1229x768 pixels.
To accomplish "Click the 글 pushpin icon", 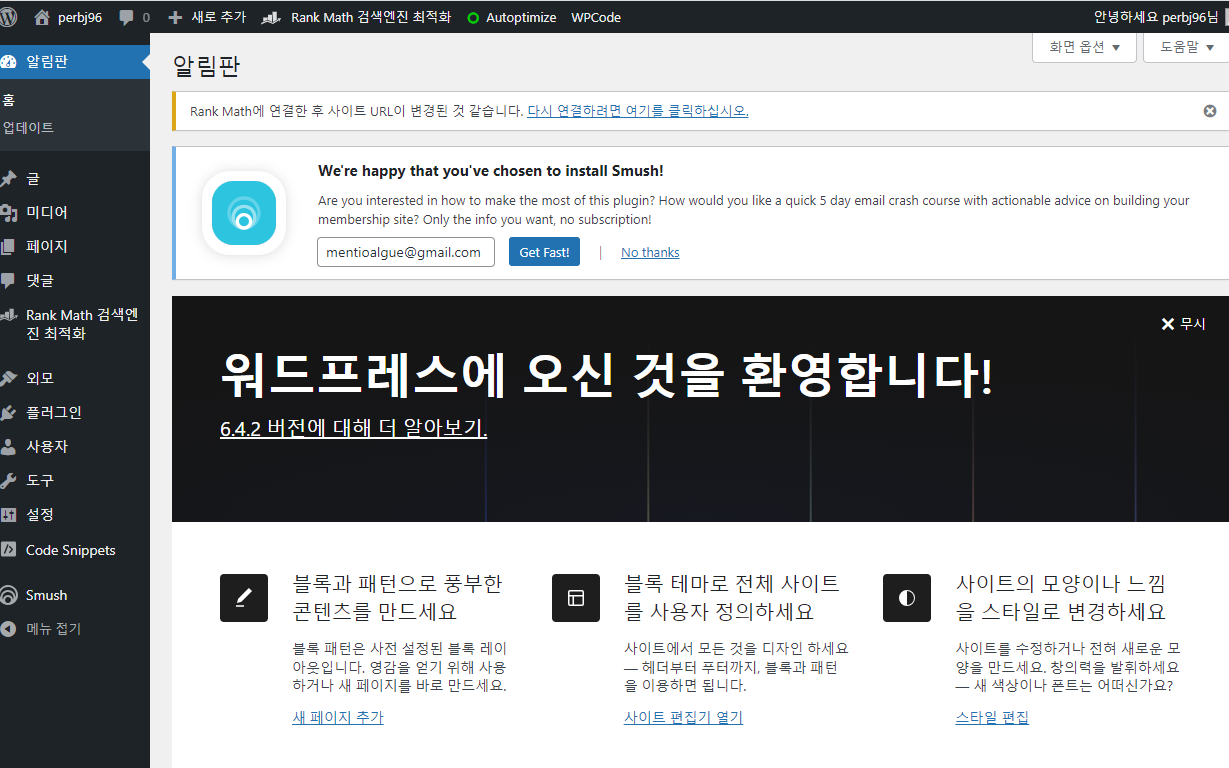I will coord(9,179).
